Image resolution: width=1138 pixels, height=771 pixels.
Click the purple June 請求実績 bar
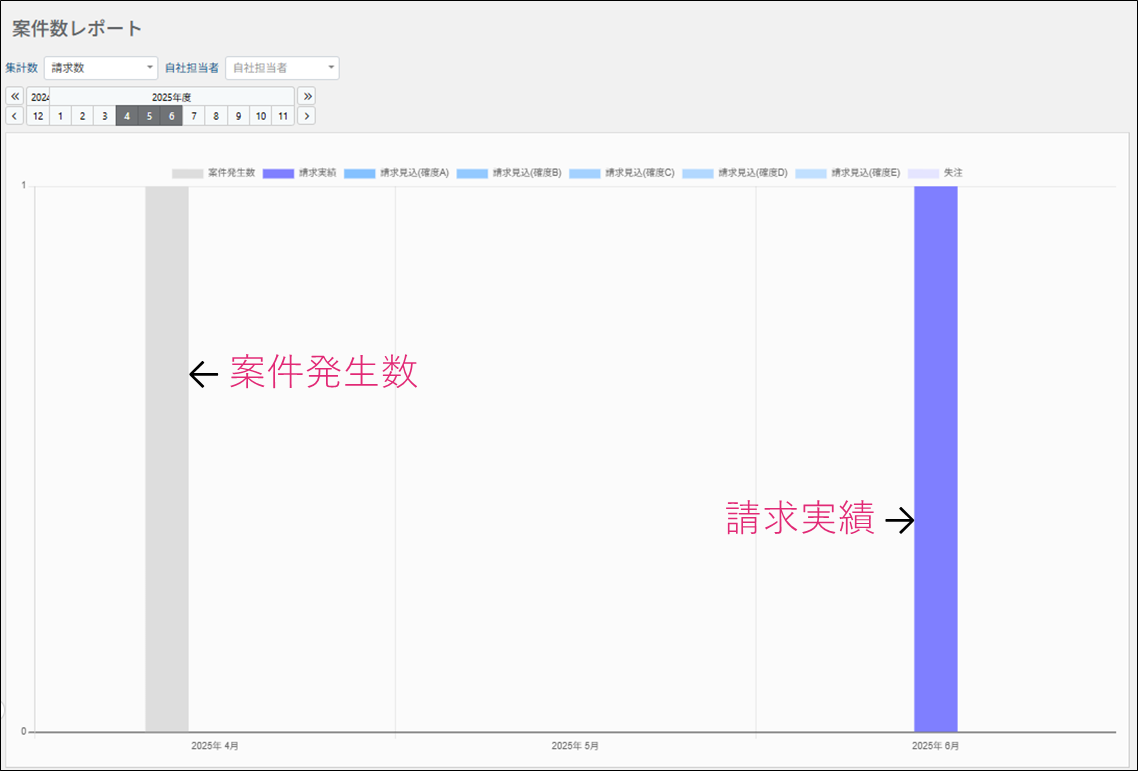pos(935,459)
